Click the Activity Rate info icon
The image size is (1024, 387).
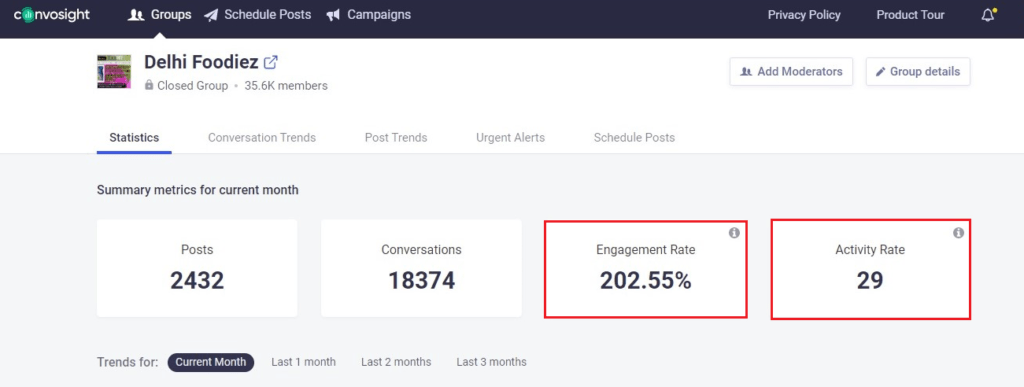pos(958,233)
